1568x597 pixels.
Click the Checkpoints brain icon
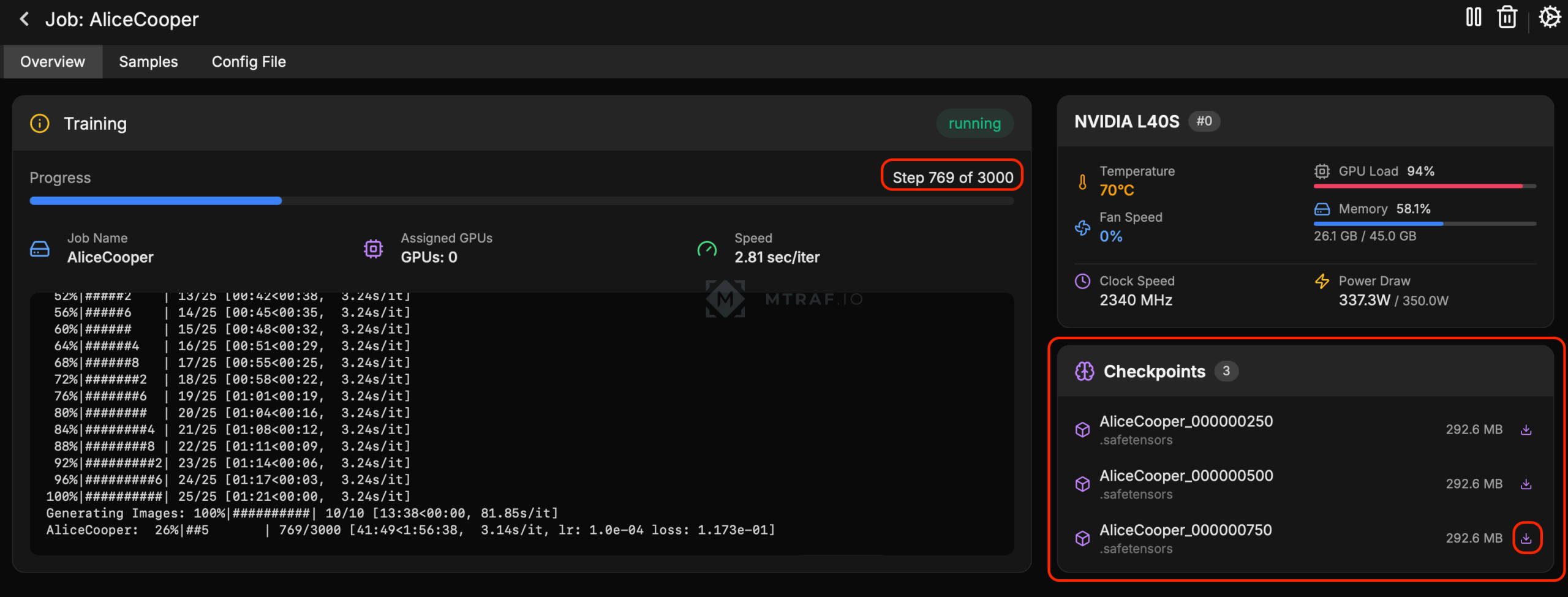click(x=1084, y=371)
